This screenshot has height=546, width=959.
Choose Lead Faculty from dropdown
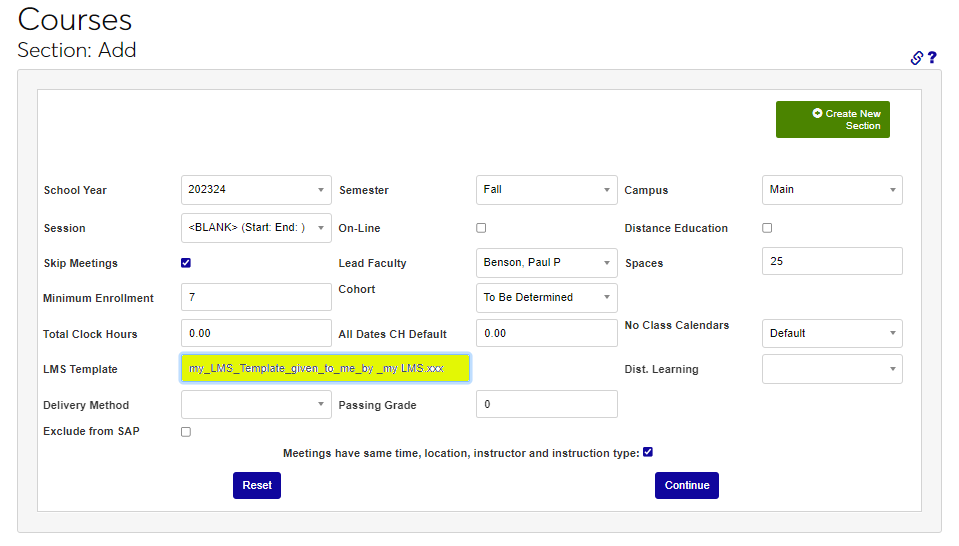coord(546,263)
